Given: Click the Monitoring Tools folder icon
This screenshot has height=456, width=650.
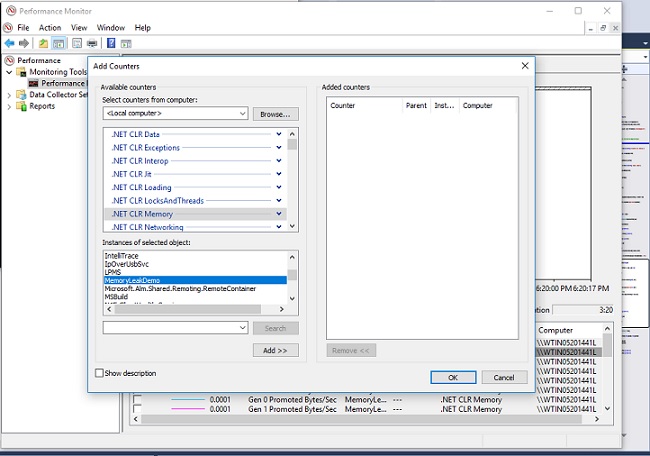Looking at the screenshot, I should point(21,72).
